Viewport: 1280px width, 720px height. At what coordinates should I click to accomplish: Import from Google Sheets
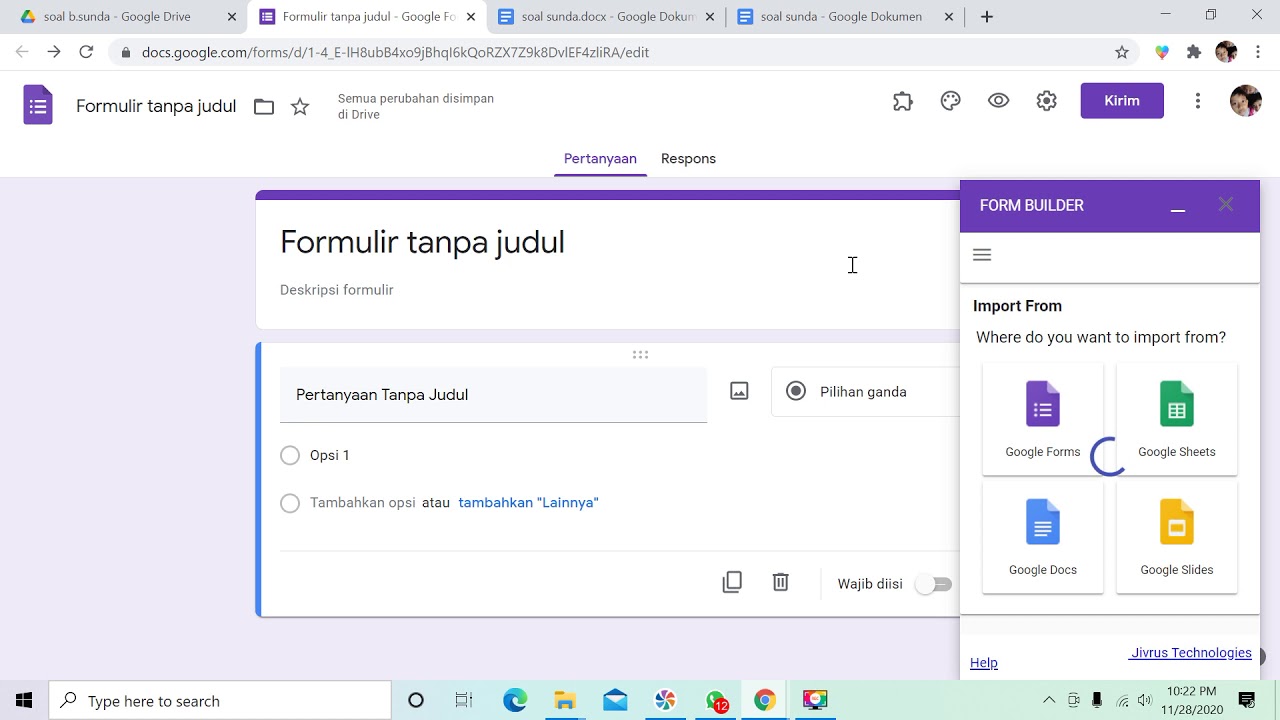tap(1177, 419)
